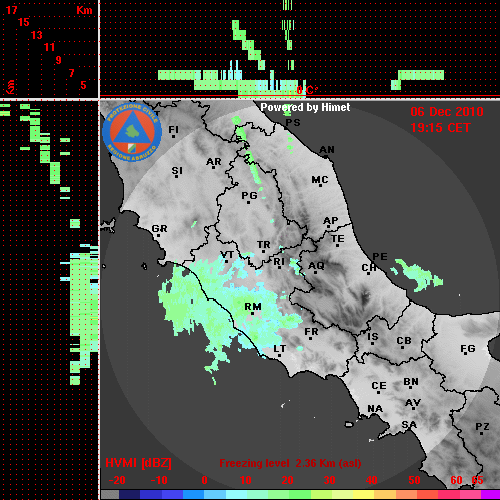Click the 17 Km altitude axis label

[x=12, y=10]
